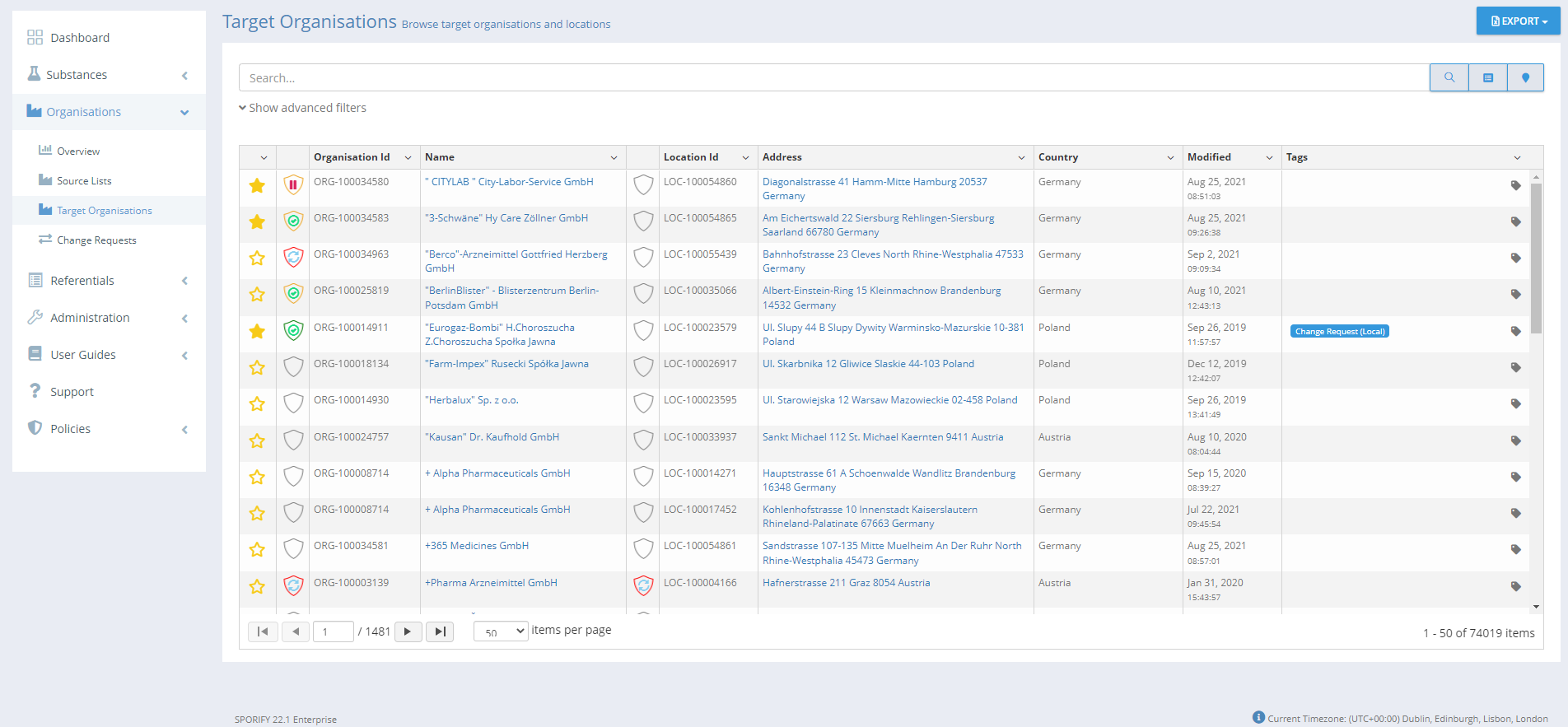This screenshot has width=1568, height=727.
Task: Open "Kausan" Dr. Kaufhold GmbH link
Action: pyautogui.click(x=492, y=437)
